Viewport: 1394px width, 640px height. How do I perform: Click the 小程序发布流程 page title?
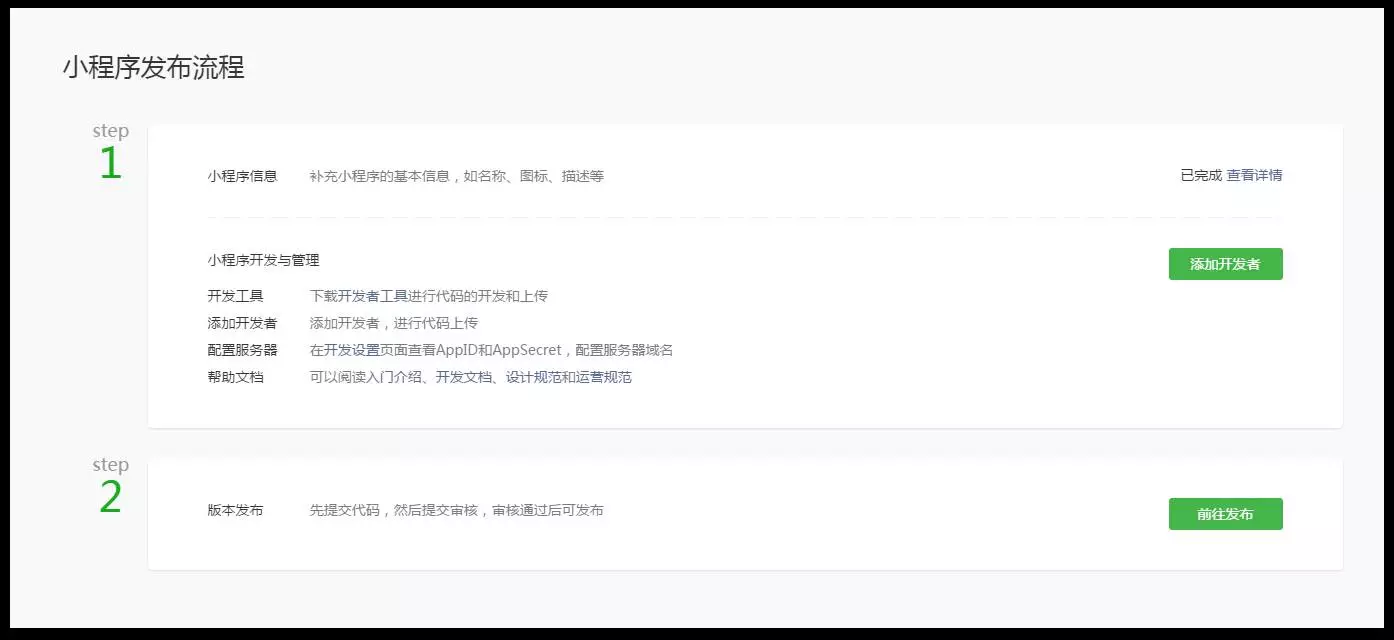153,68
